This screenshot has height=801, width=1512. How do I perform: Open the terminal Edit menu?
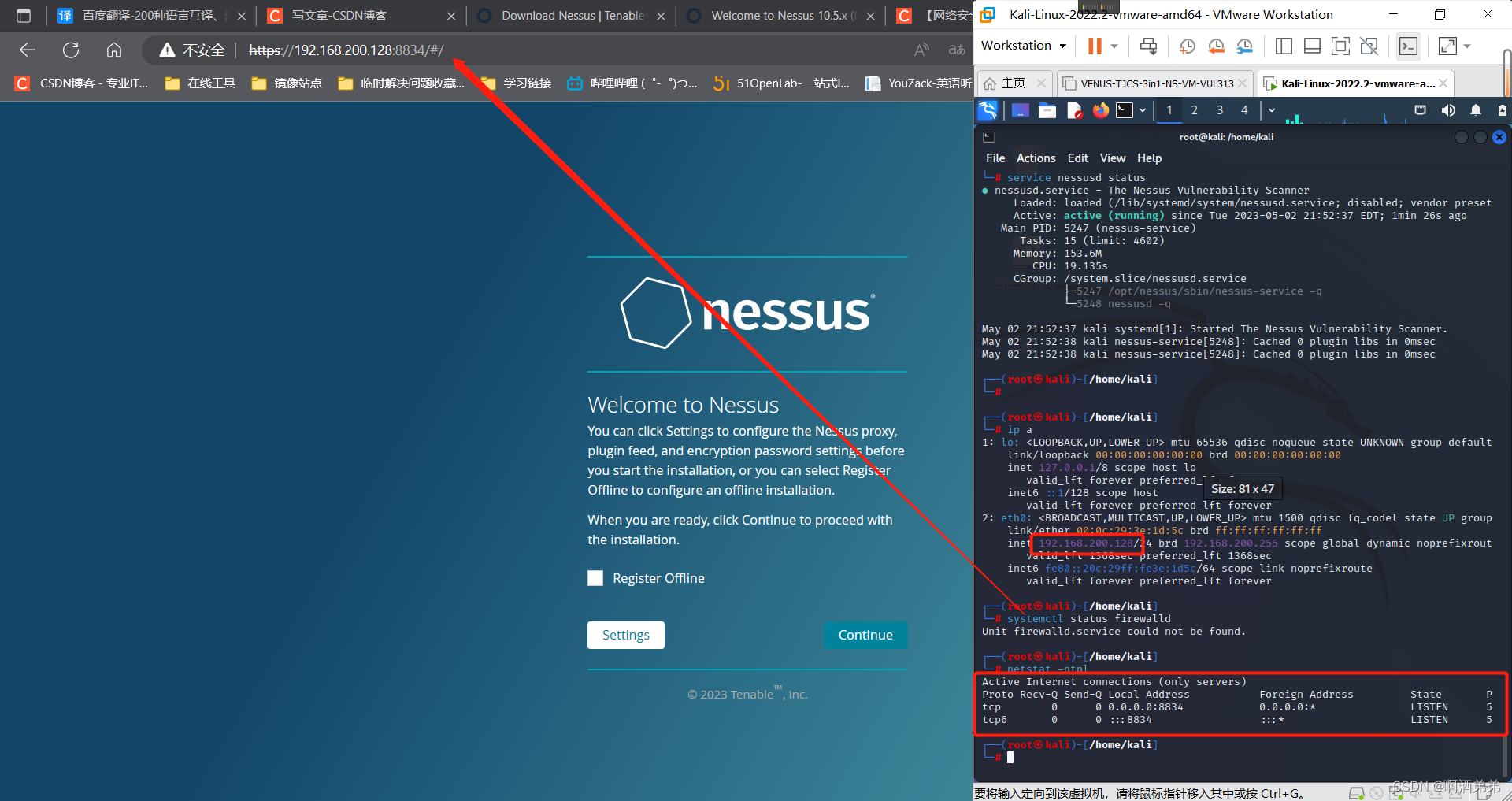[x=1077, y=158]
